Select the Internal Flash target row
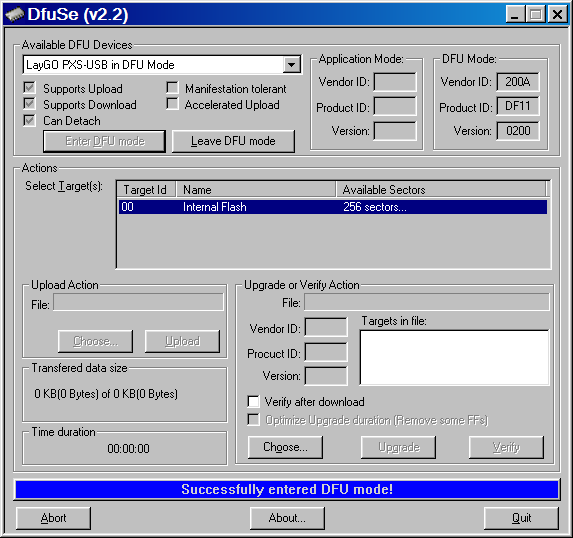Image resolution: width=573 pixels, height=538 pixels. point(333,207)
